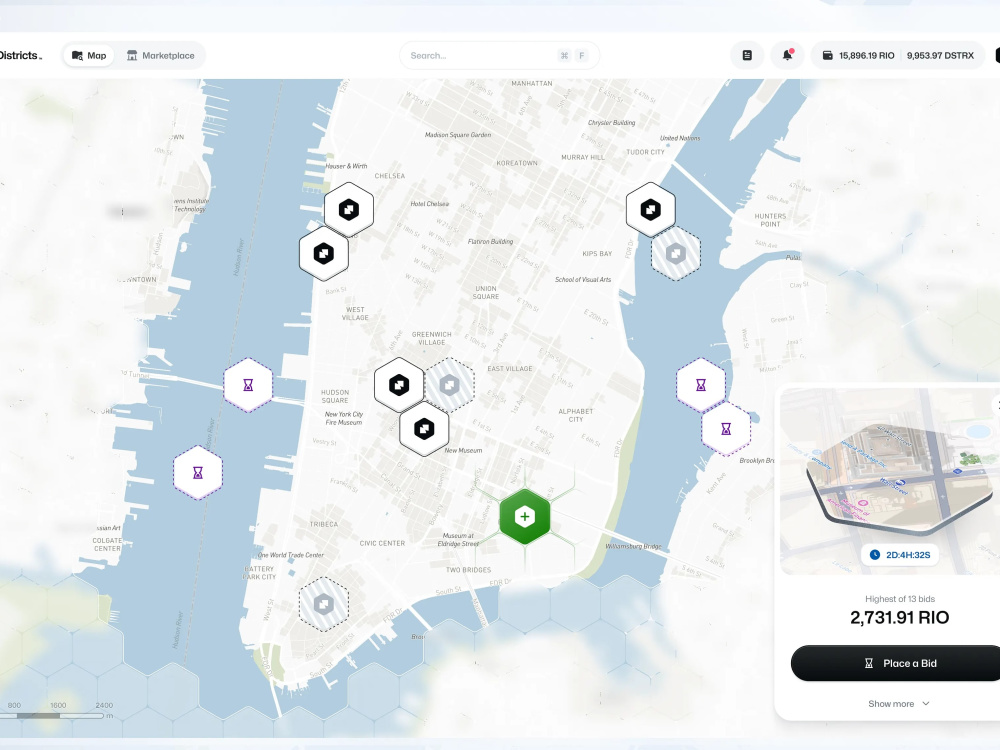Image resolution: width=1000 pixels, height=750 pixels.
Task: Click the map scale bar
Action: [x=52, y=716]
